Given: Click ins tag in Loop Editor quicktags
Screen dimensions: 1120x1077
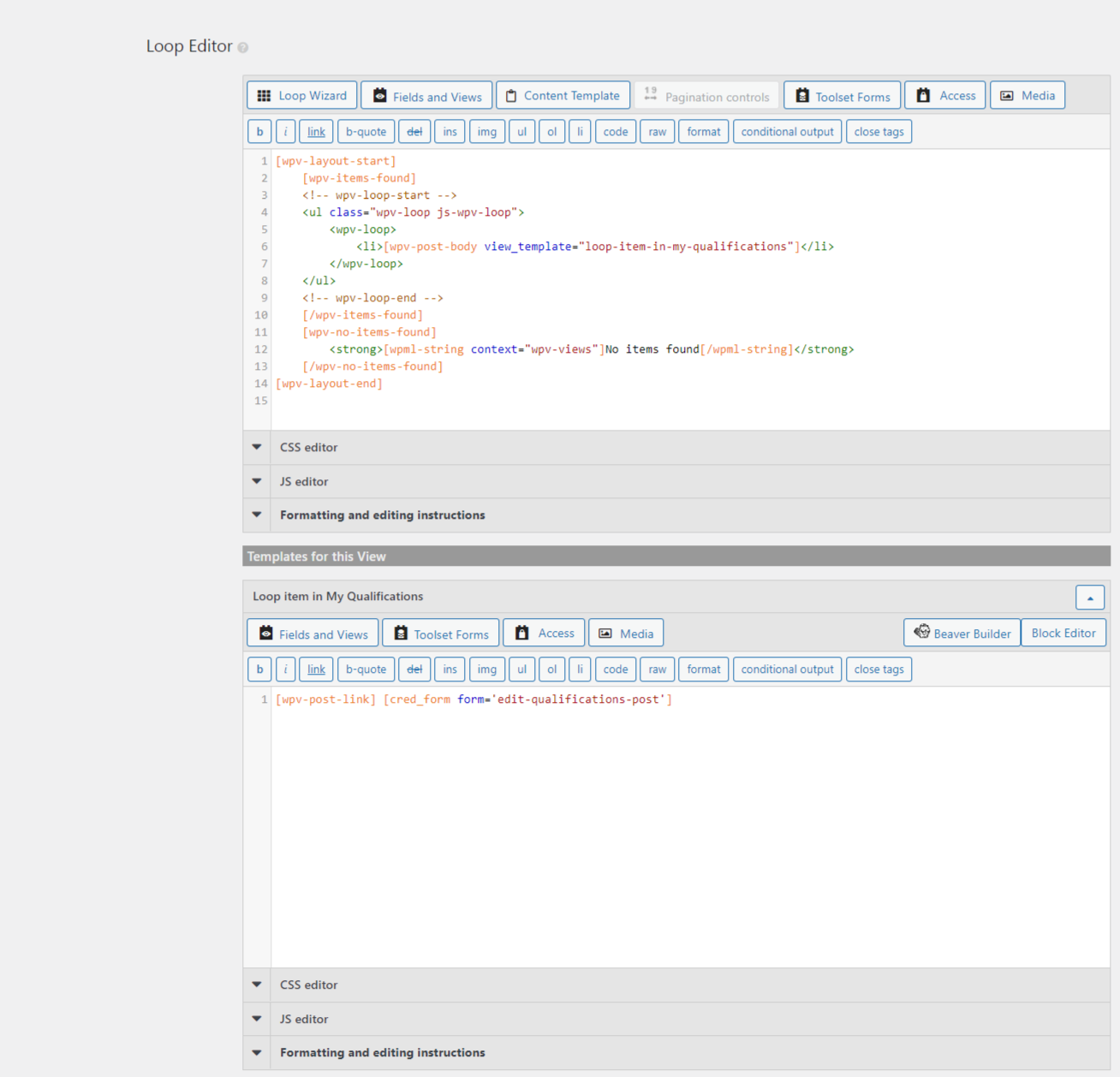Looking at the screenshot, I should [450, 132].
